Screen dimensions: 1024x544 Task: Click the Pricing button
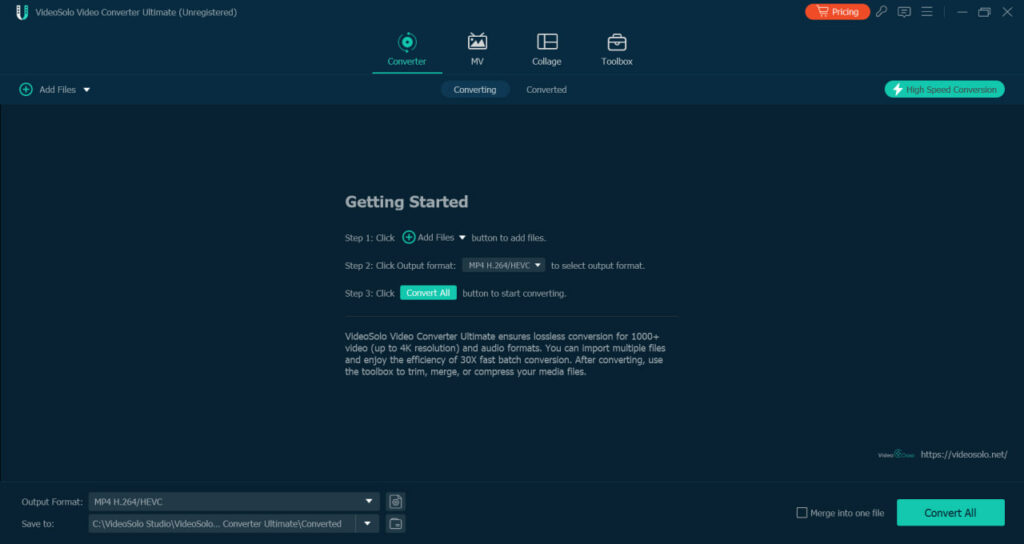[837, 12]
